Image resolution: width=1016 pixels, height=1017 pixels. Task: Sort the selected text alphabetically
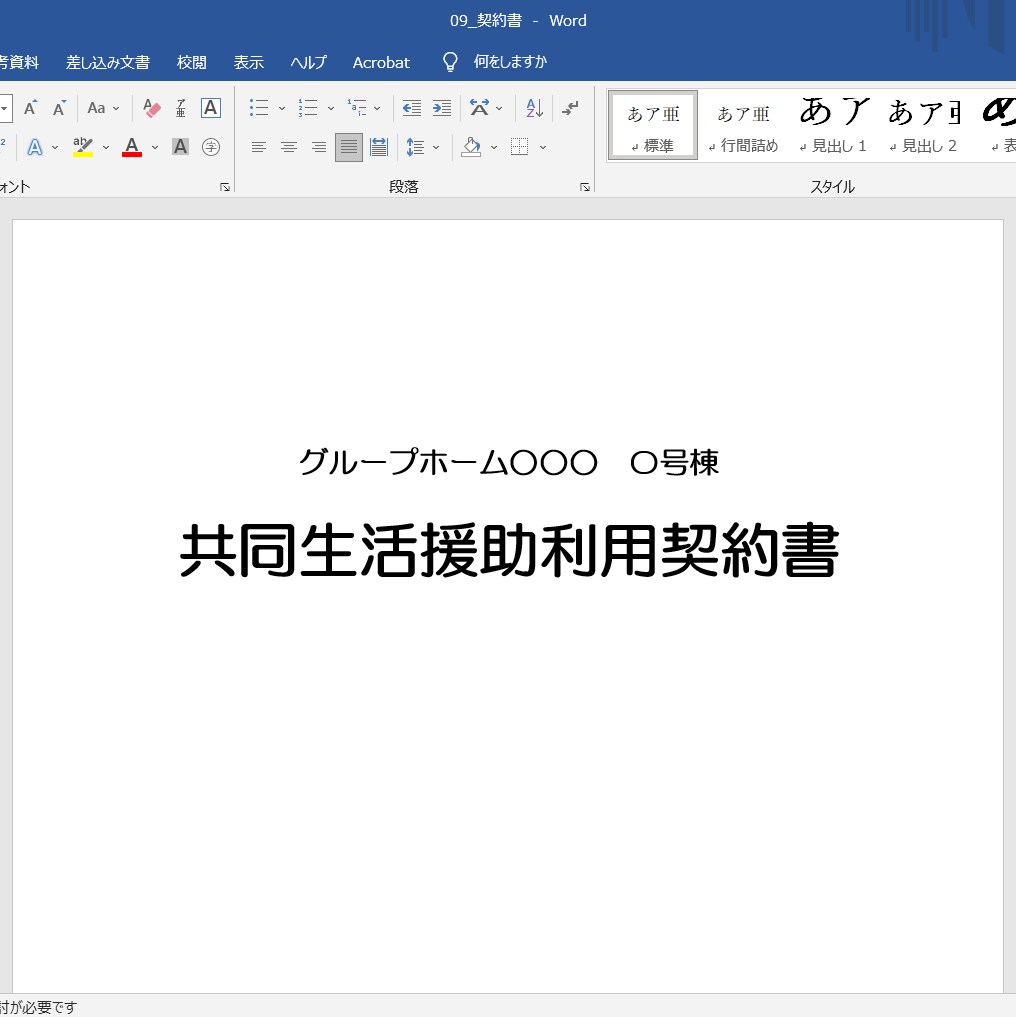coord(535,108)
